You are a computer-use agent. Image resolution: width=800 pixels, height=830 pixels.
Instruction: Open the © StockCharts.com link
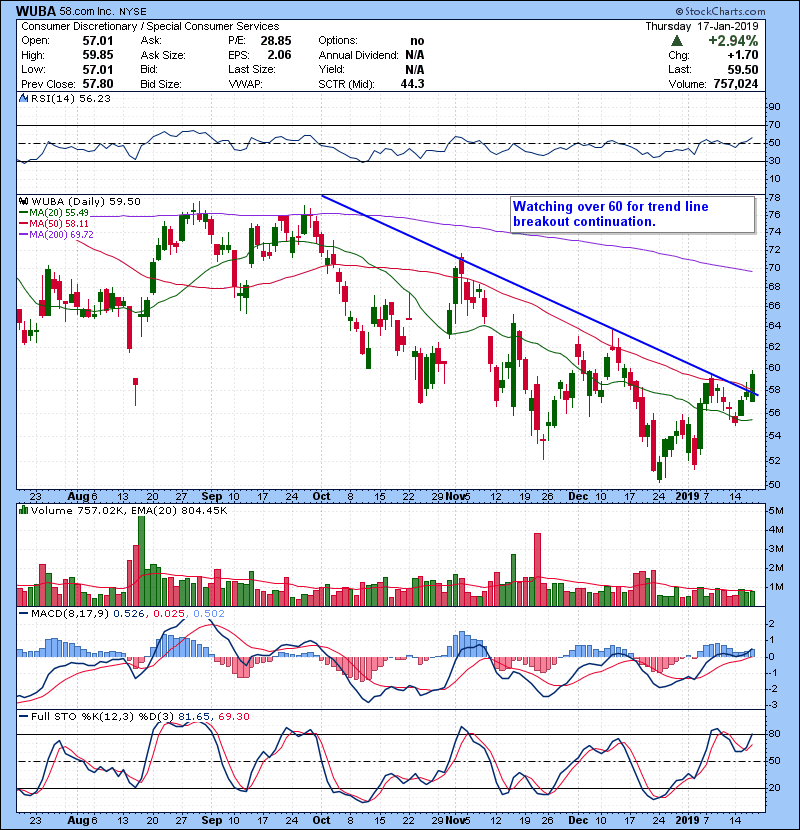tap(720, 11)
